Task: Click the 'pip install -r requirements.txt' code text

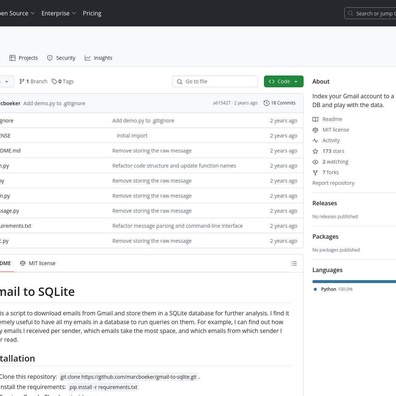Action: 103,387
